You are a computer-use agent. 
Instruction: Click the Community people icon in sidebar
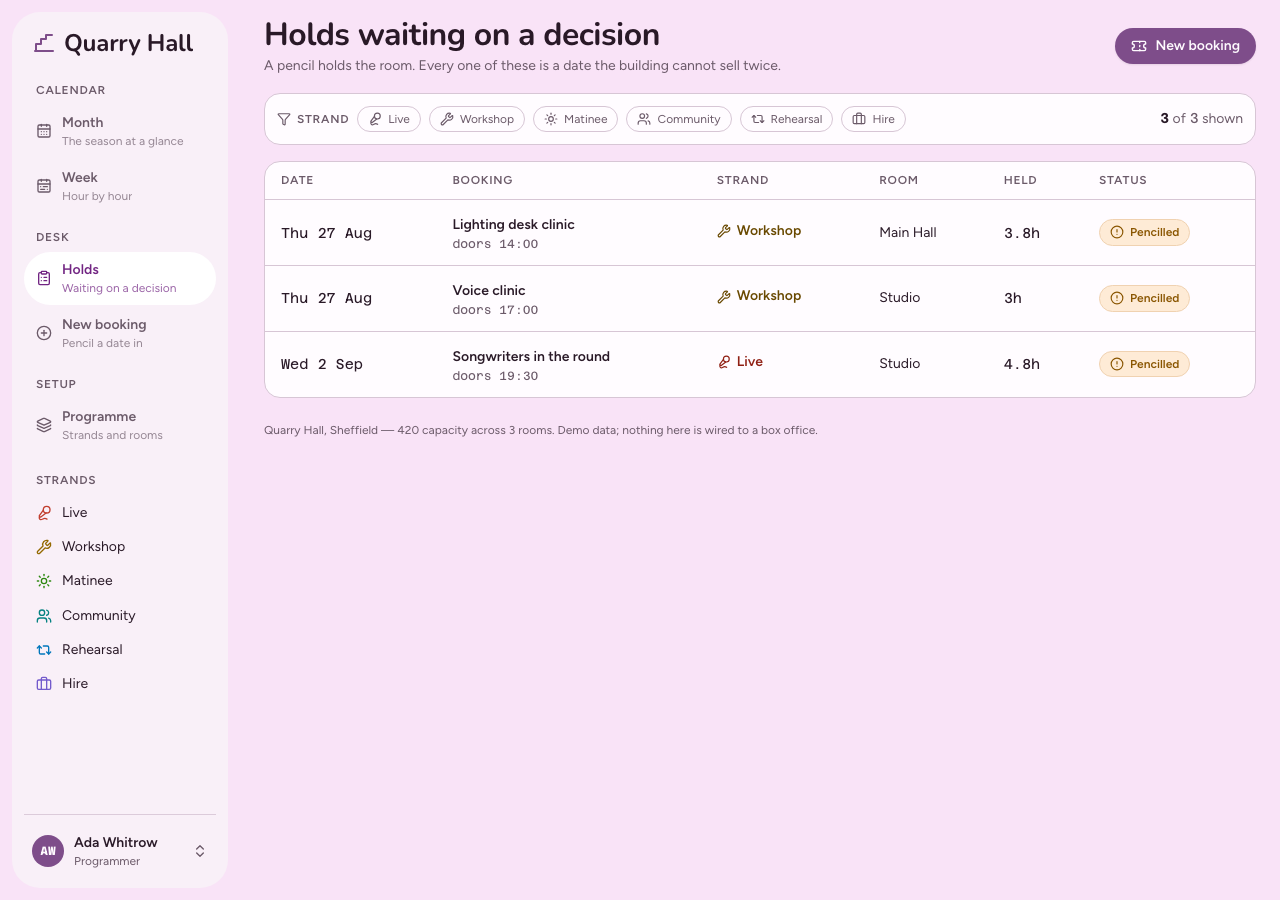tap(44, 615)
